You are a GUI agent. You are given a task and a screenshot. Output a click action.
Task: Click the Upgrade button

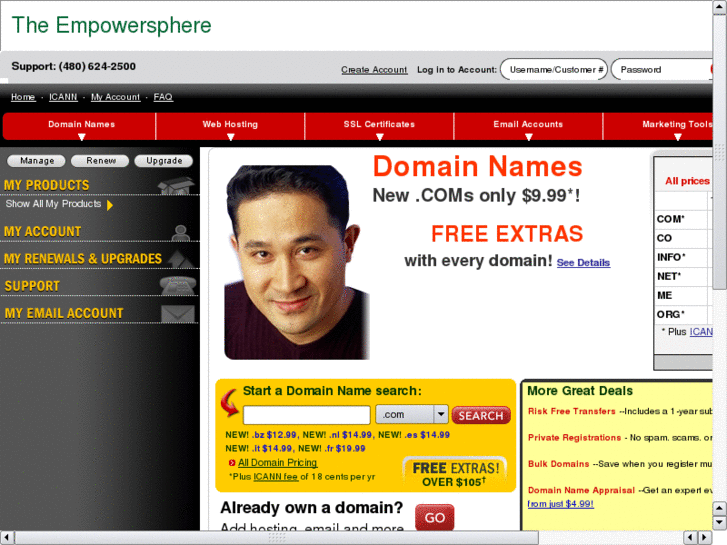coord(164,160)
